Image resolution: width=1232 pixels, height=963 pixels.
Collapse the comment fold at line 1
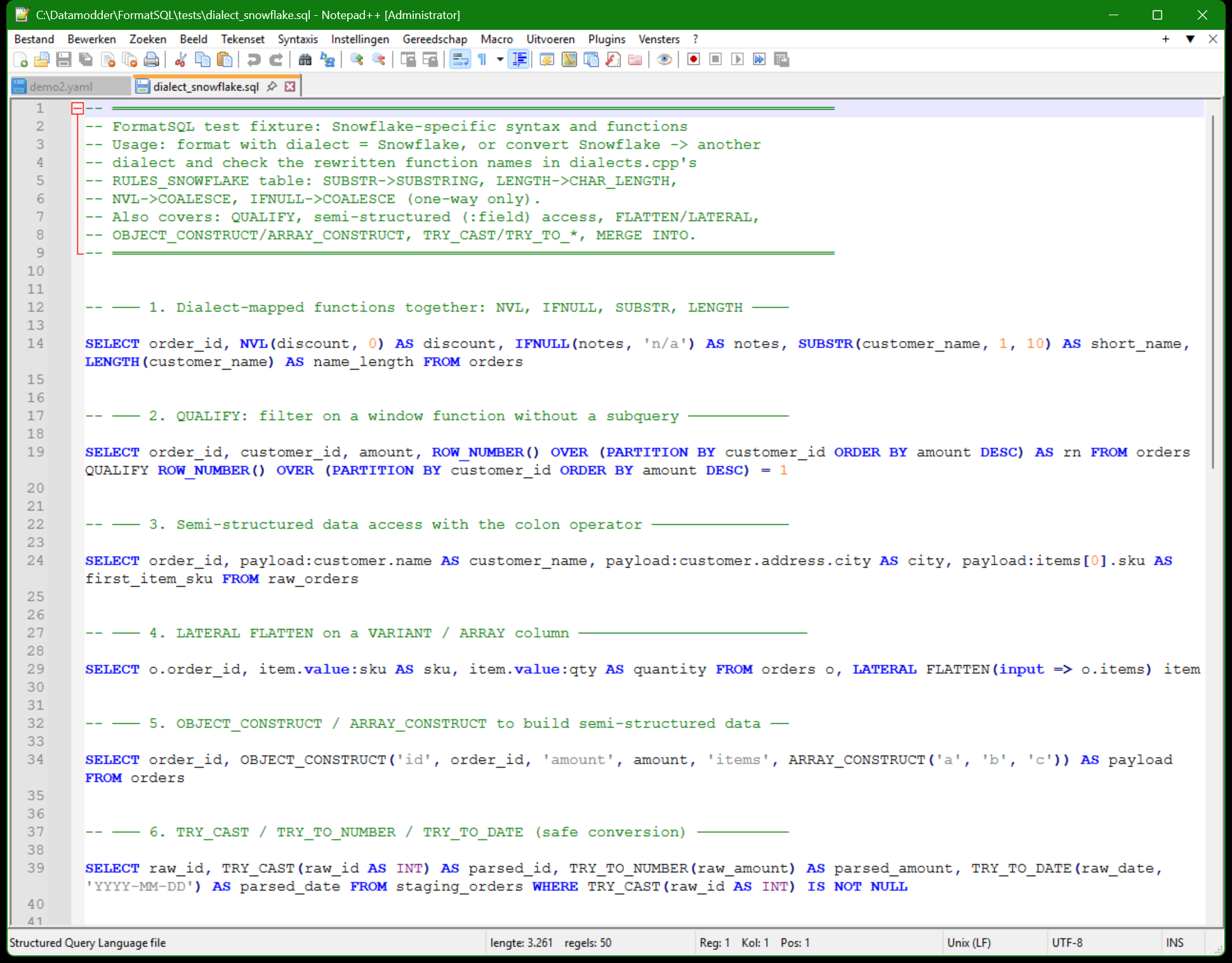click(x=77, y=109)
